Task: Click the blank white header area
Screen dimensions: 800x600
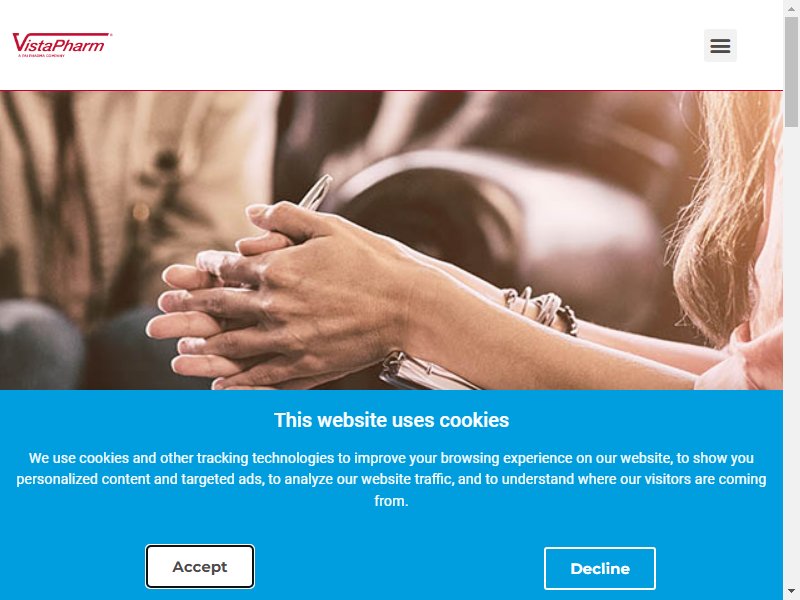Action: (408, 45)
